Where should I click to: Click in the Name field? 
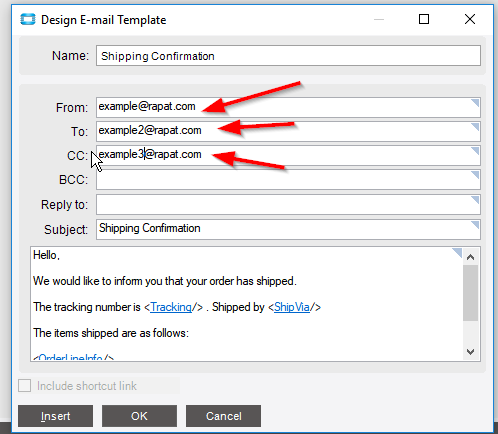click(288, 56)
